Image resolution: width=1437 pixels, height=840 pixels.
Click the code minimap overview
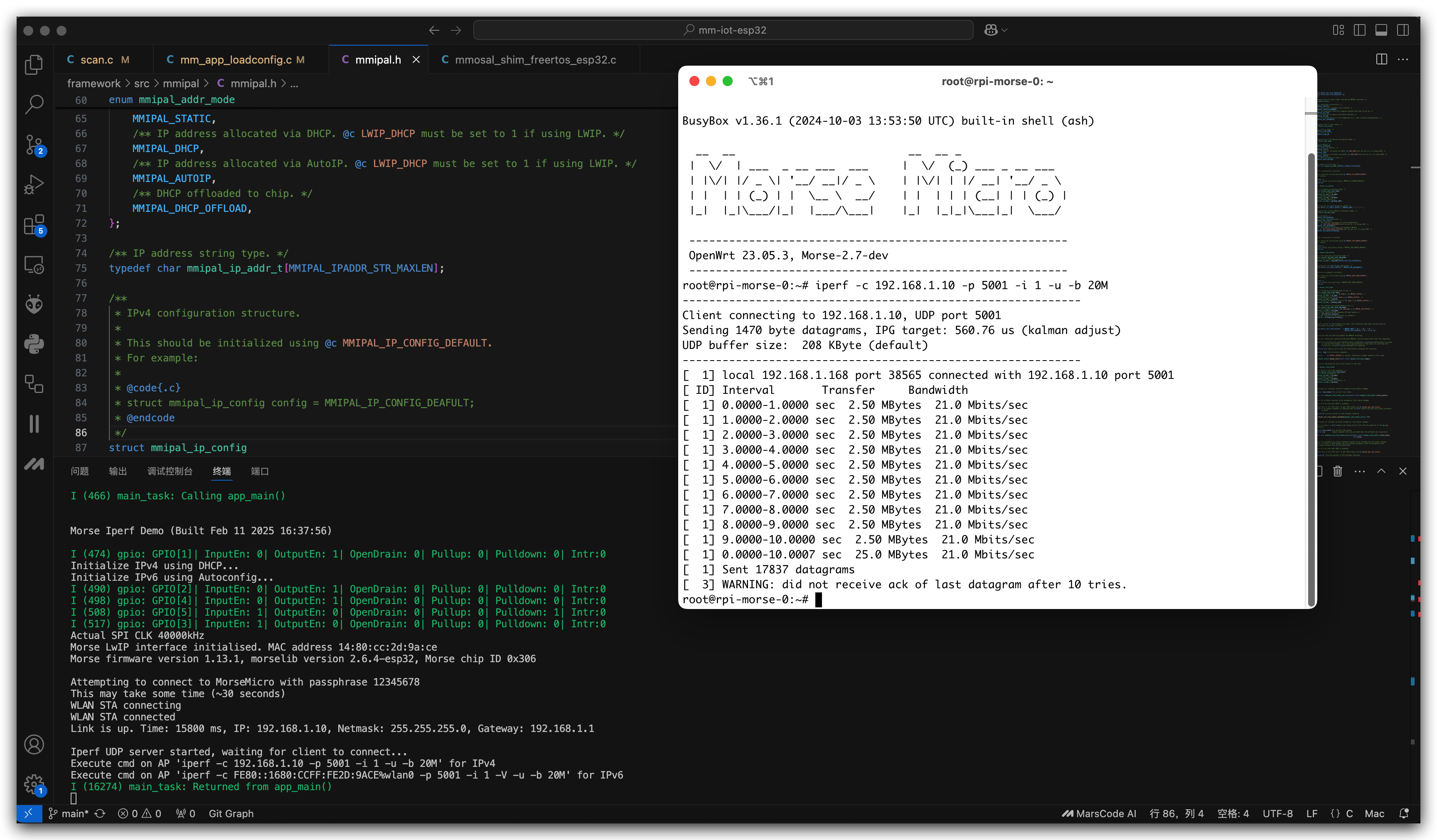tap(1363, 273)
